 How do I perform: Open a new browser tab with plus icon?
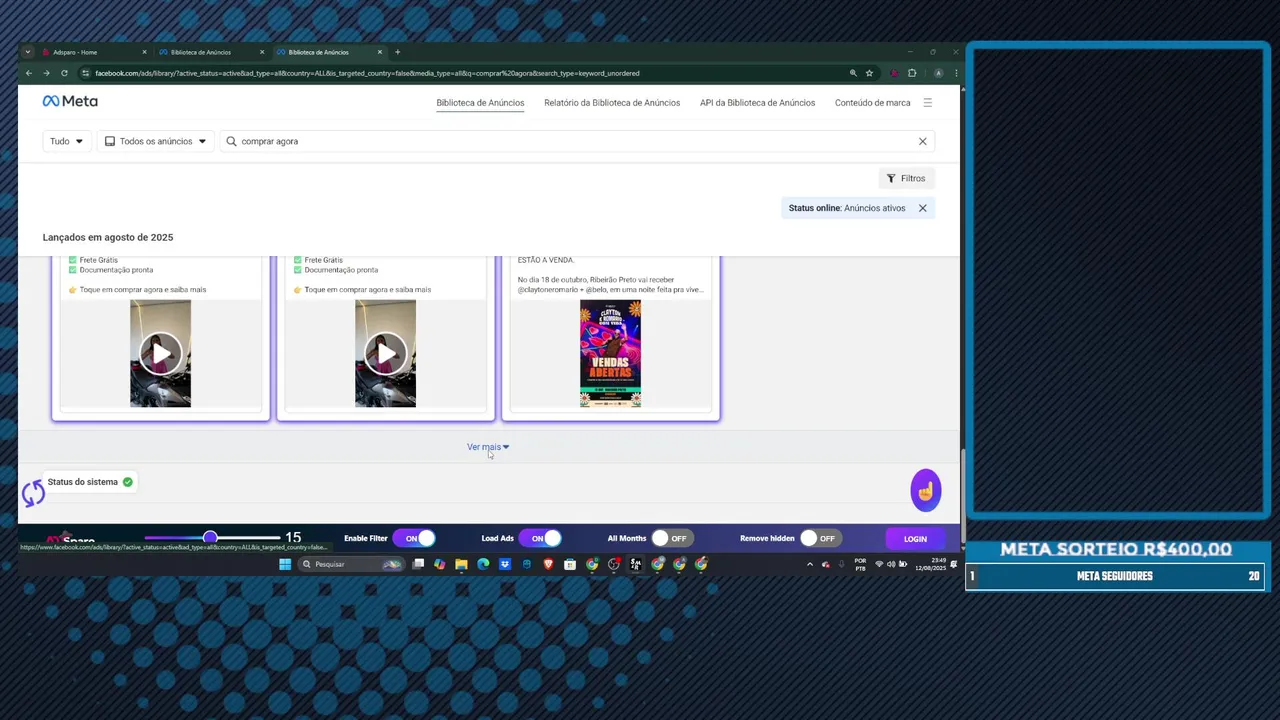[x=397, y=52]
